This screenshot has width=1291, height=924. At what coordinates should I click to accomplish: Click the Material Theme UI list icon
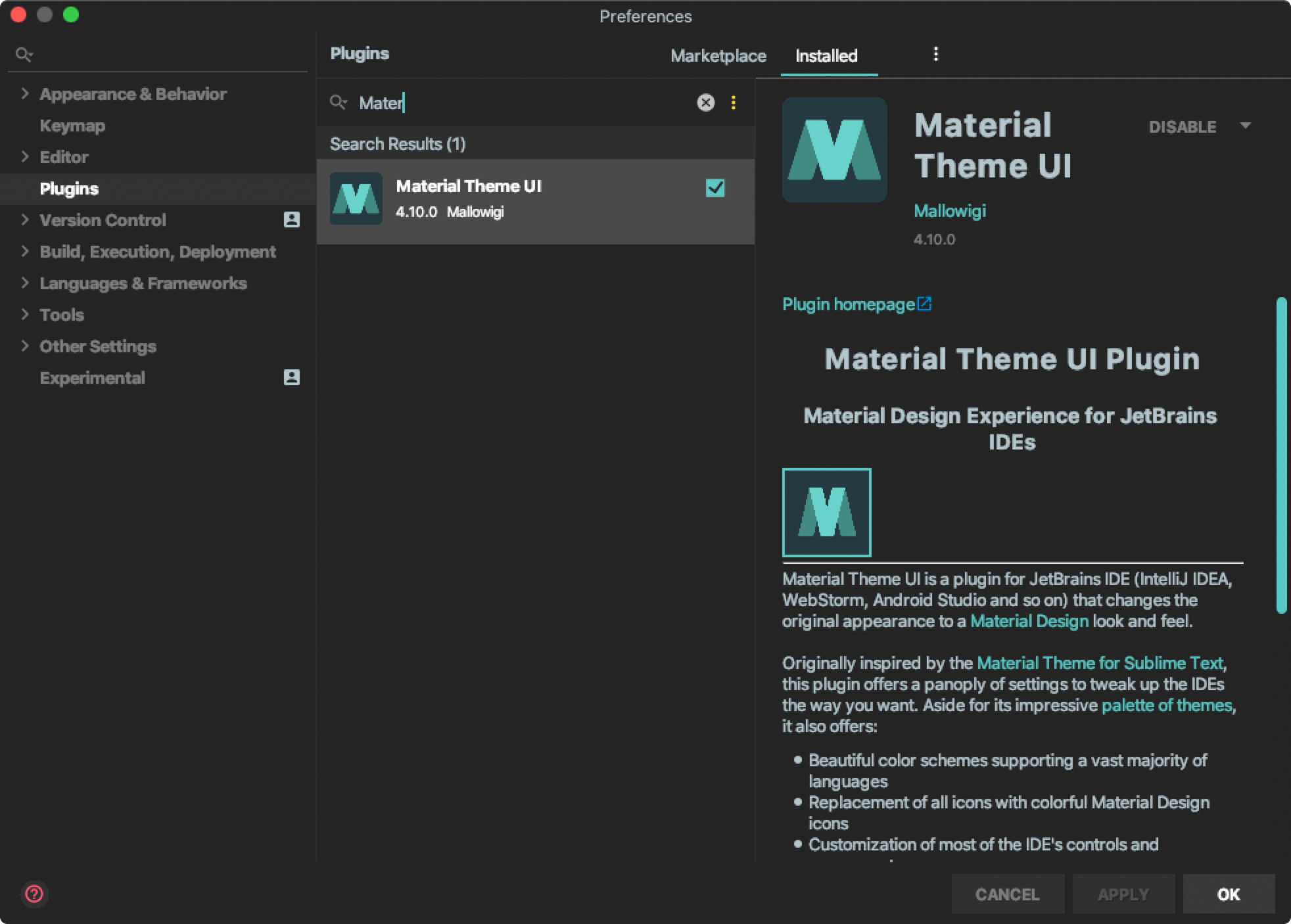click(356, 198)
